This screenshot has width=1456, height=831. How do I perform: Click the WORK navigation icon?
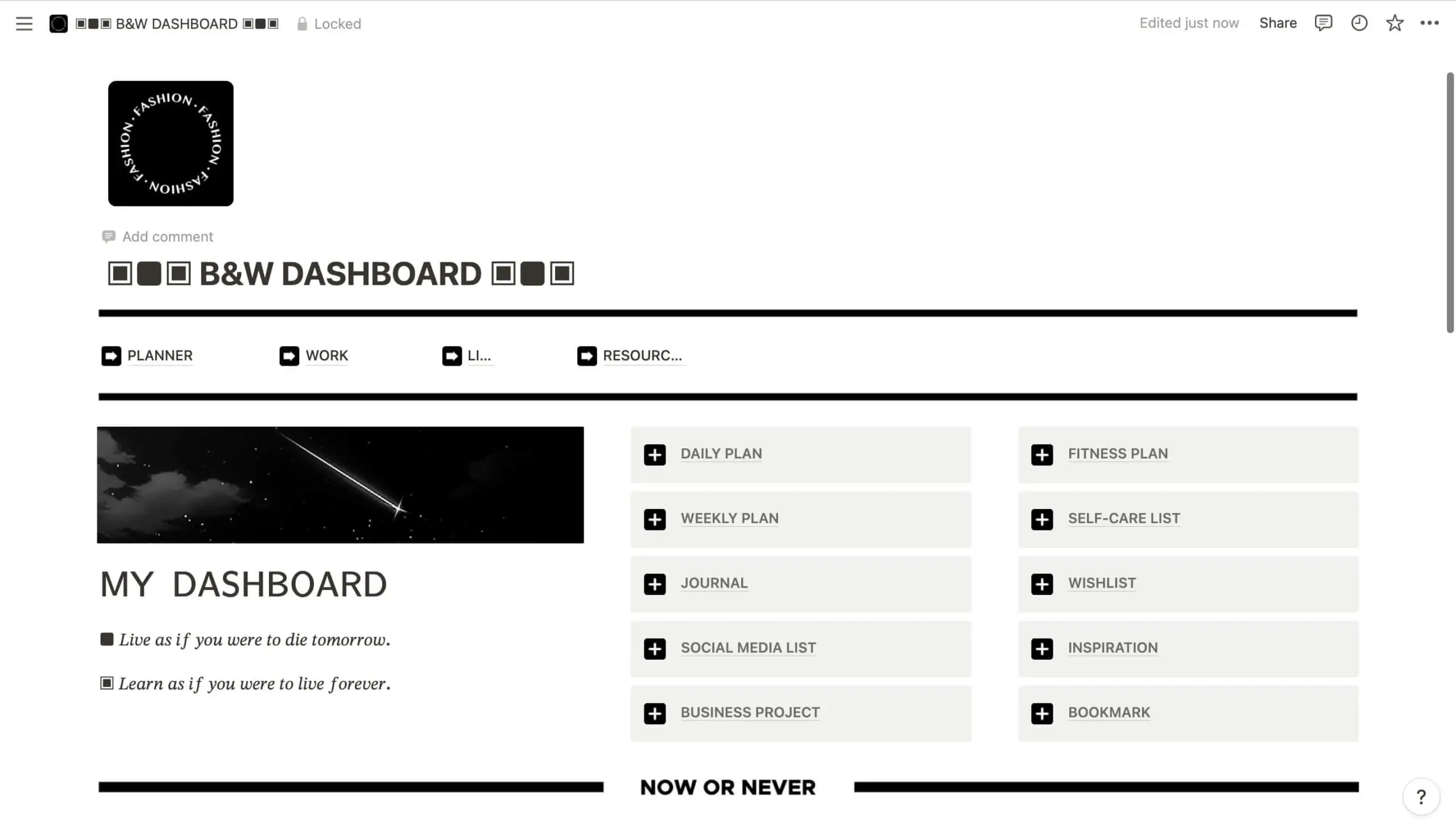coord(289,355)
